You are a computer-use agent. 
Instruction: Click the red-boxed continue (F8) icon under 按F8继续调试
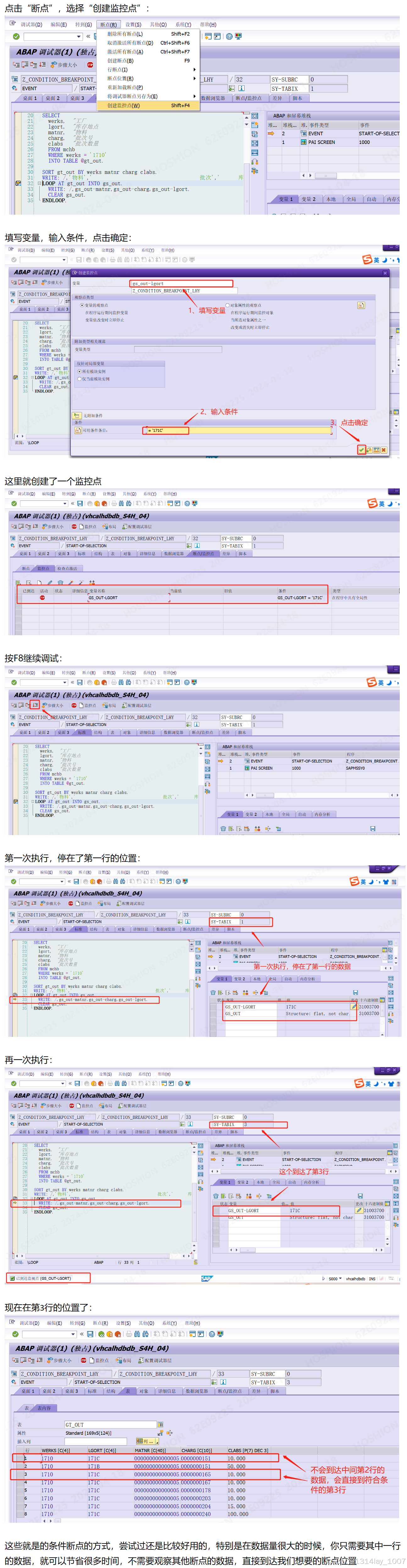[x=35, y=705]
